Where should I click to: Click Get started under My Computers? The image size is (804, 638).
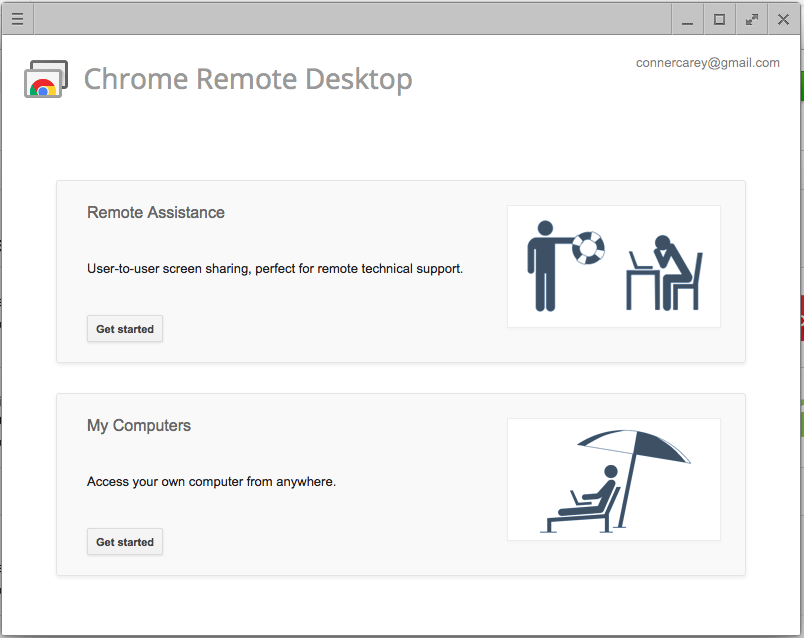tap(125, 542)
